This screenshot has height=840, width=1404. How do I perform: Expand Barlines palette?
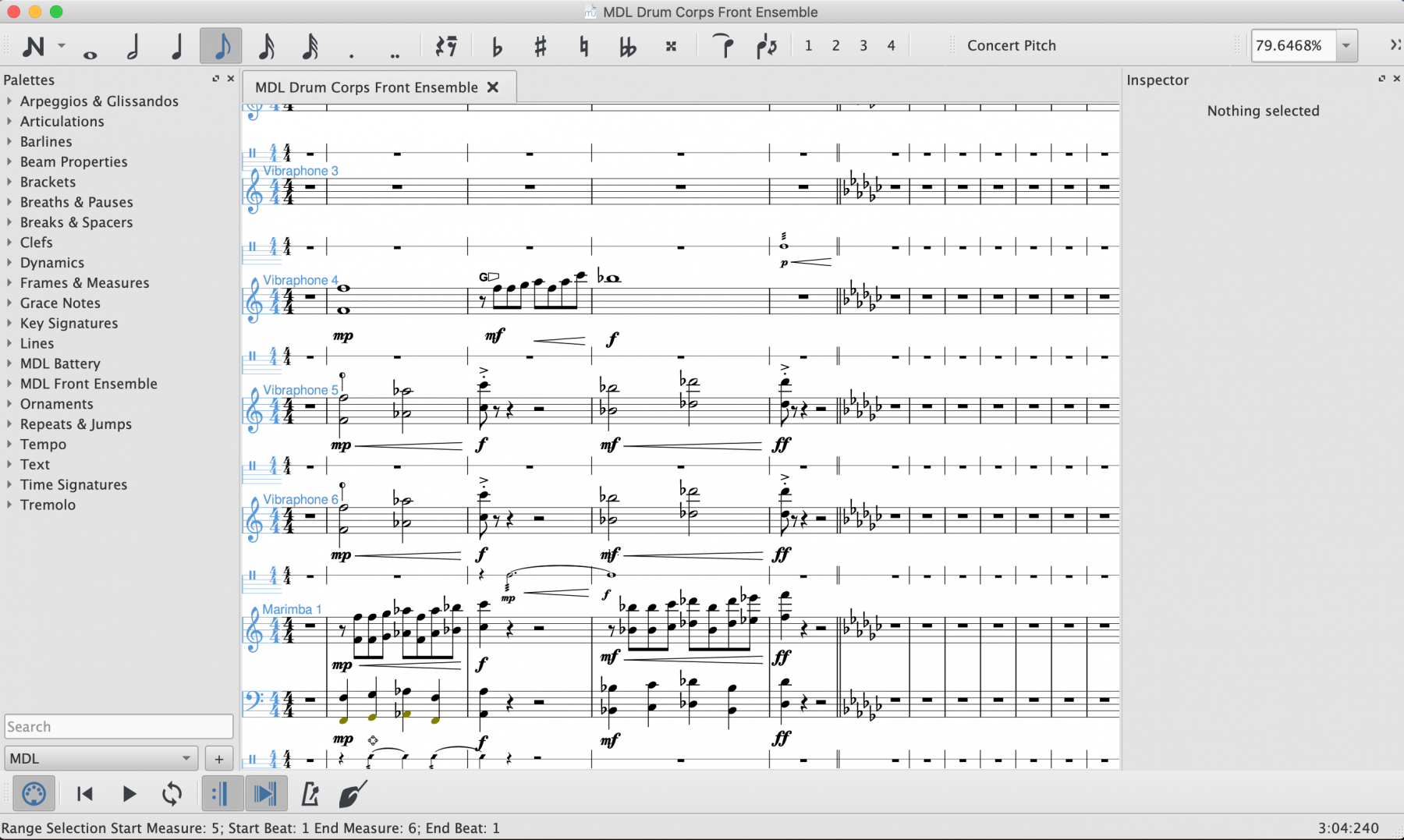(x=9, y=141)
